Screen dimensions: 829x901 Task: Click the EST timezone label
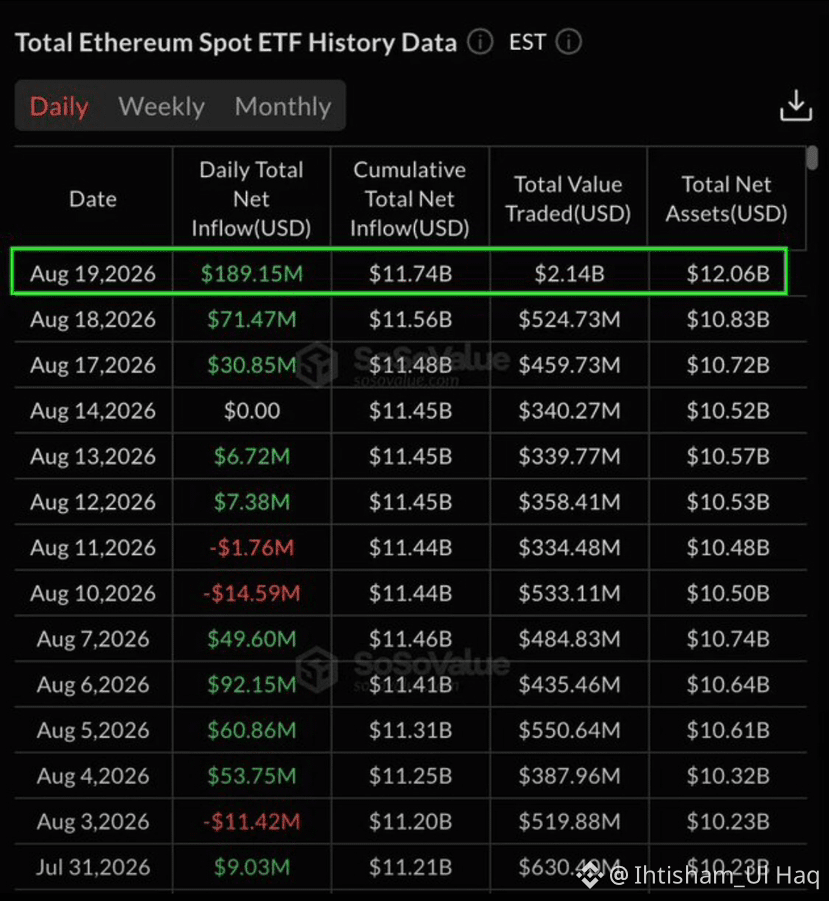click(527, 42)
